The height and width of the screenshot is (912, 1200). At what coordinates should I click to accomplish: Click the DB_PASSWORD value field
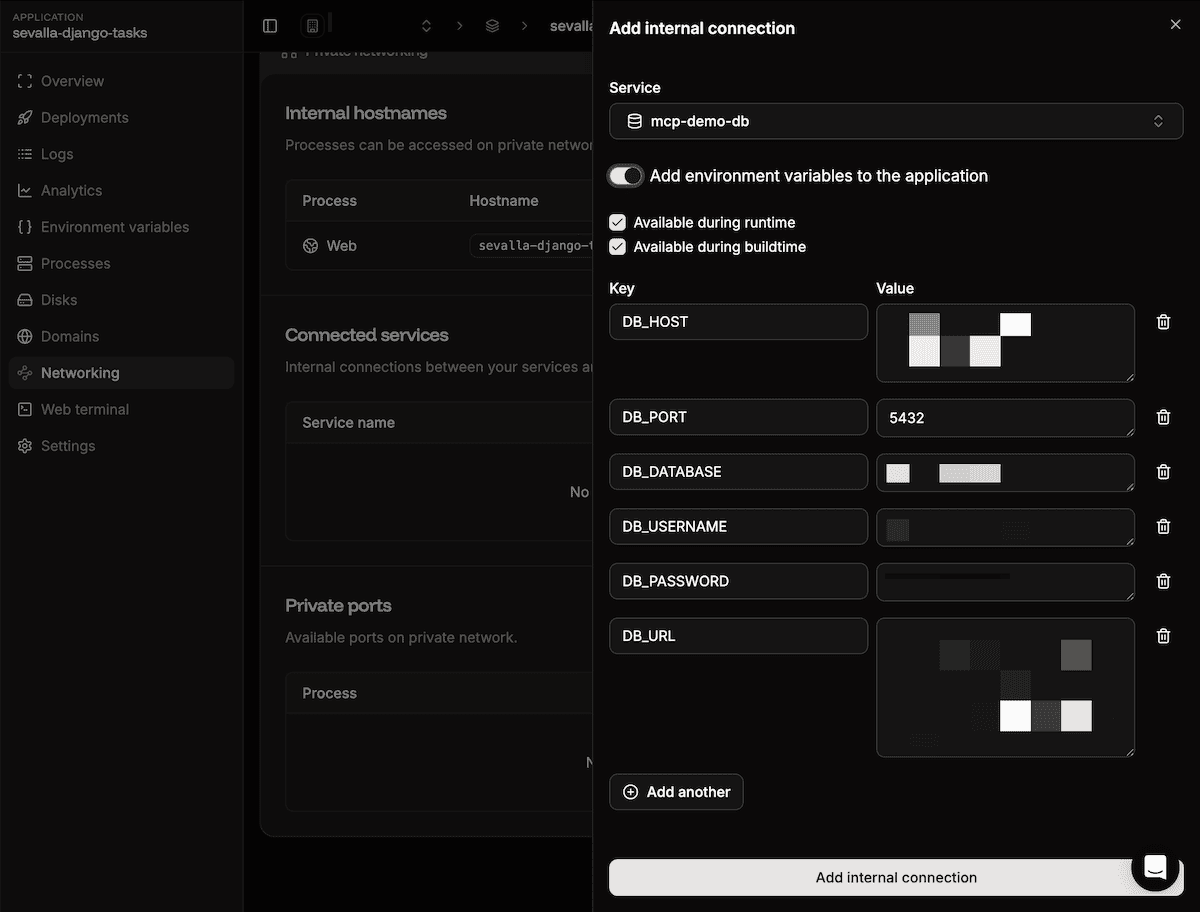1005,582
